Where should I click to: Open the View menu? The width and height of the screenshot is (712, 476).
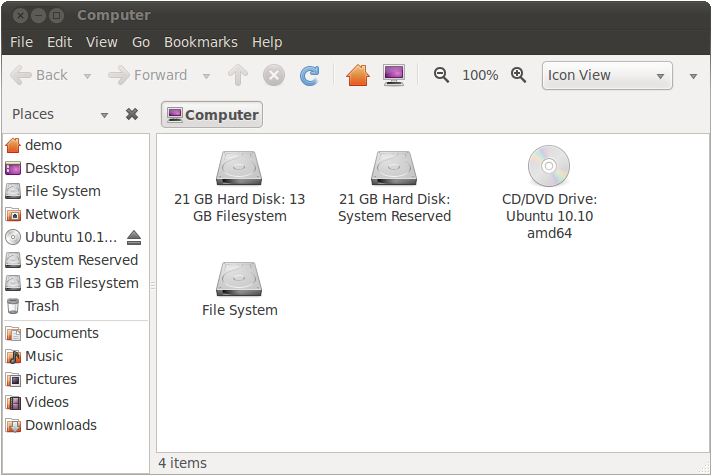pos(101,42)
